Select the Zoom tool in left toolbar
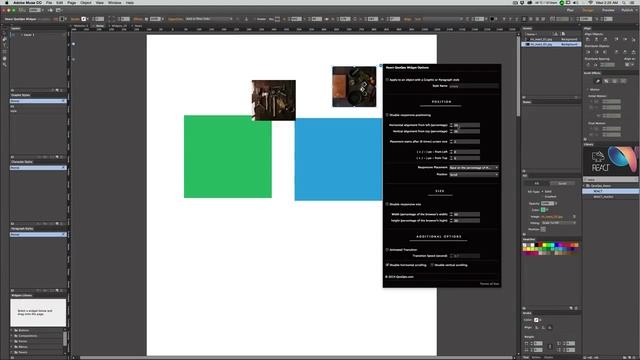This screenshot has width=640, height=360. point(4,65)
